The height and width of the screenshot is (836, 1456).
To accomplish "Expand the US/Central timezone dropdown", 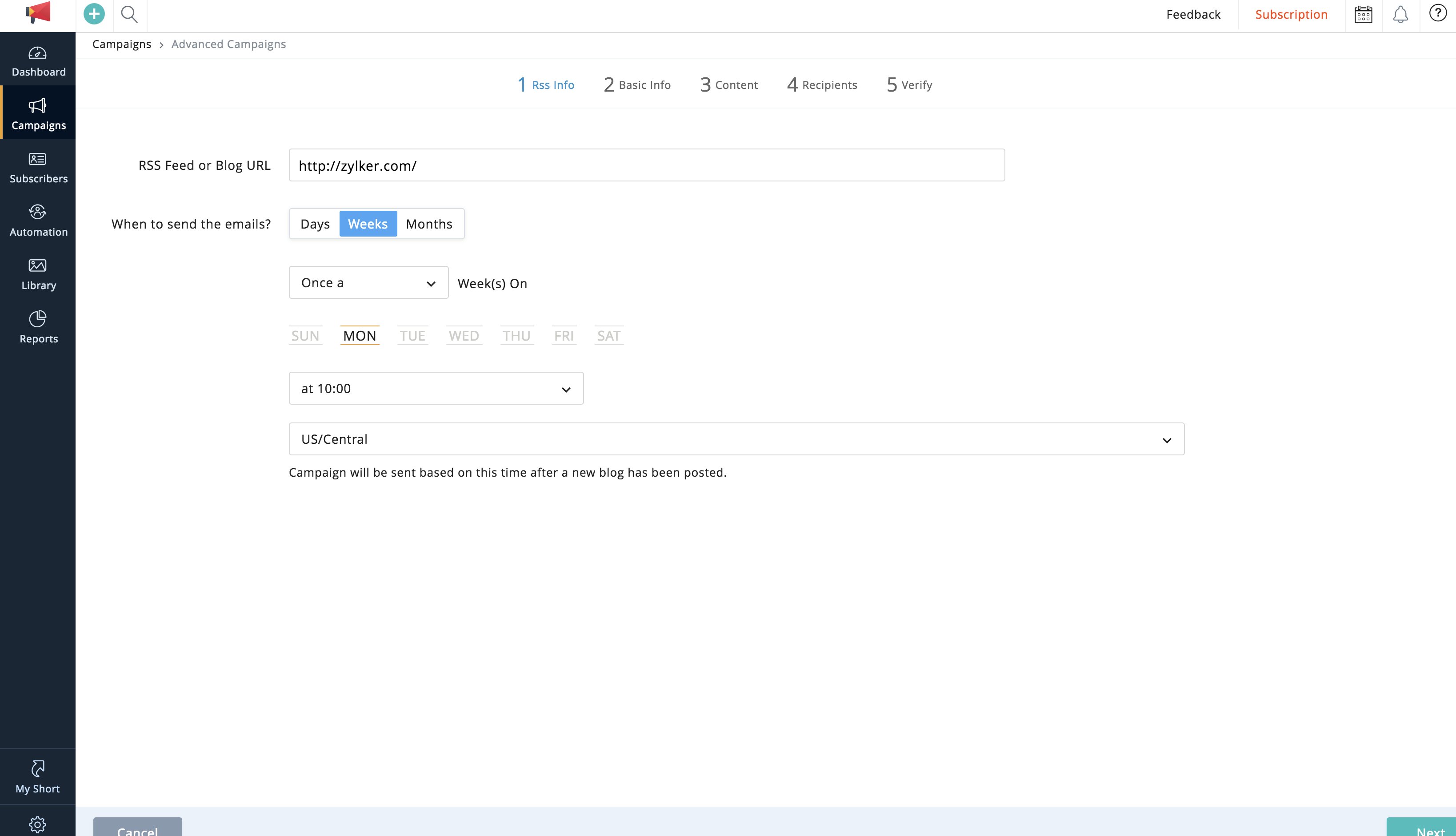I will coord(736,439).
